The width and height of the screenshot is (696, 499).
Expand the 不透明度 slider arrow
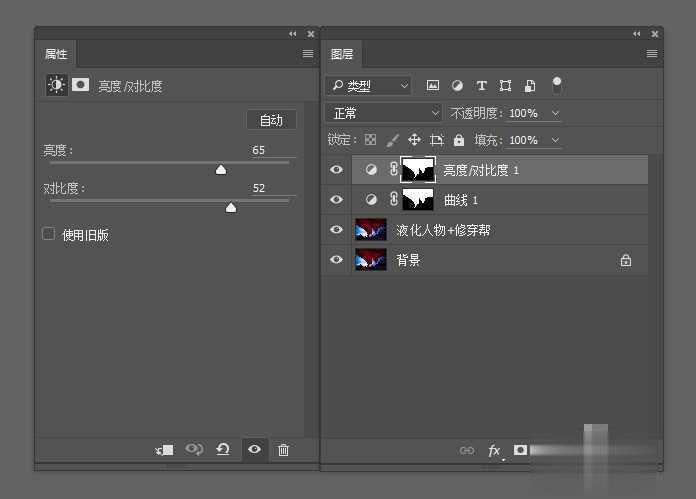pos(555,114)
